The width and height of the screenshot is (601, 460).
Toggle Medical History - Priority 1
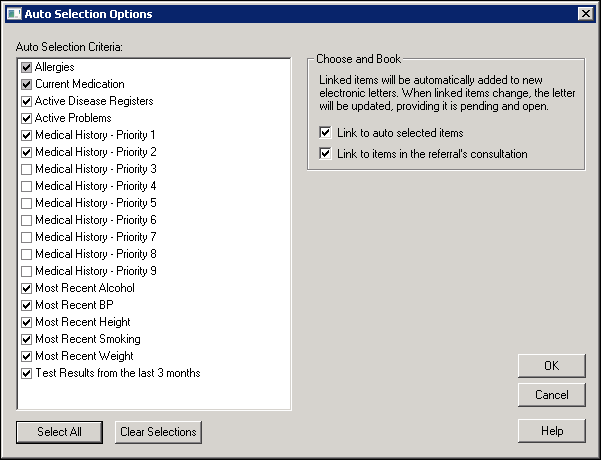[27, 135]
